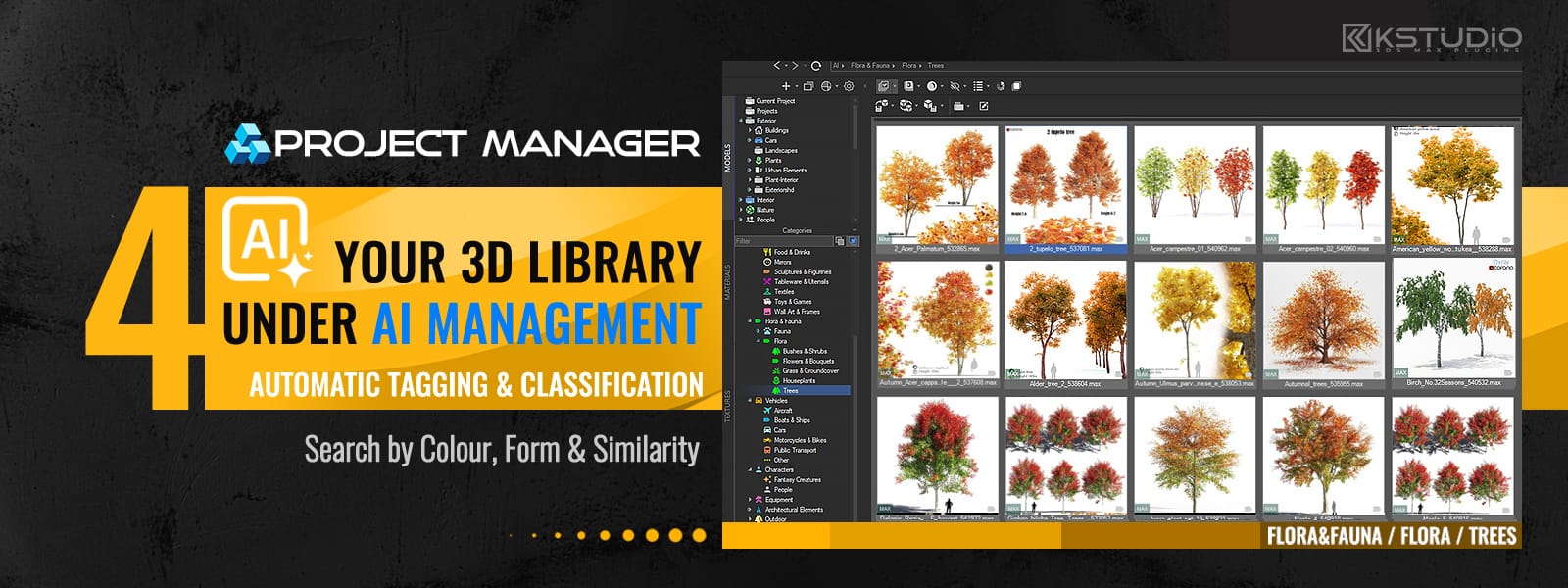Collapse the Vehicles category

click(750, 401)
